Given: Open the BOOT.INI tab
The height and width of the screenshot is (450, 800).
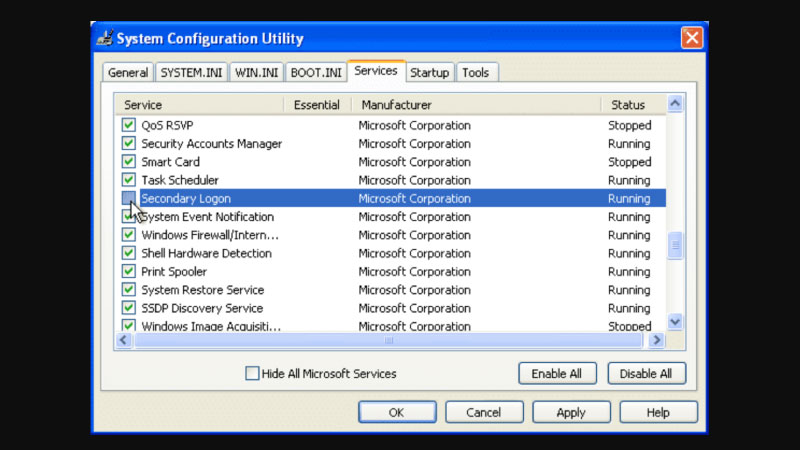Looking at the screenshot, I should 316,73.
